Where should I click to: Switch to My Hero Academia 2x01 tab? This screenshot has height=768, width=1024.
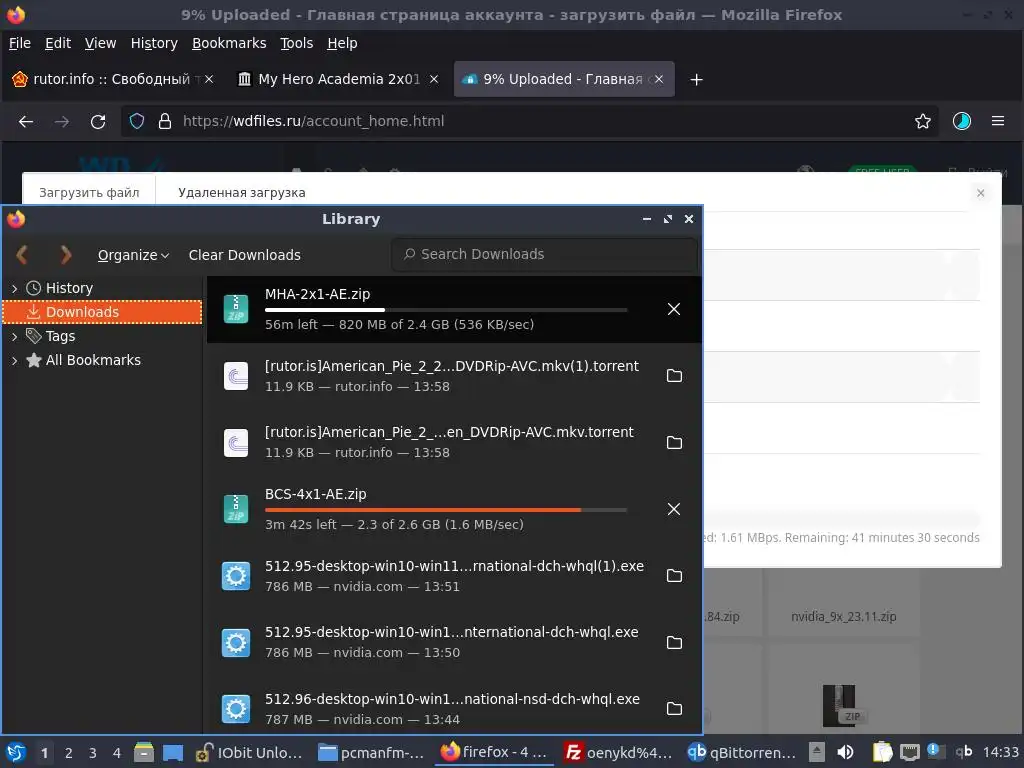point(338,79)
